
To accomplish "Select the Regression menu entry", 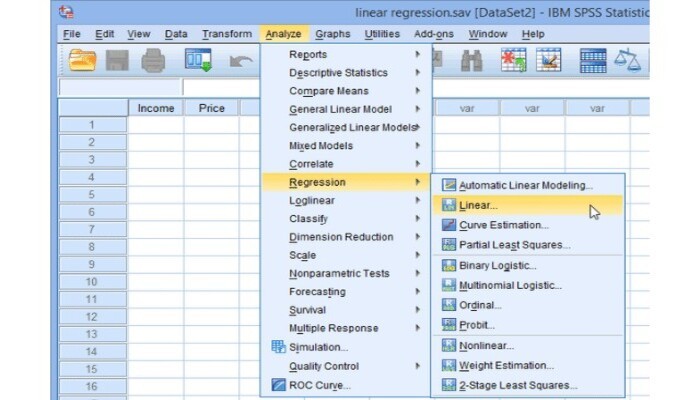I will click(346, 182).
